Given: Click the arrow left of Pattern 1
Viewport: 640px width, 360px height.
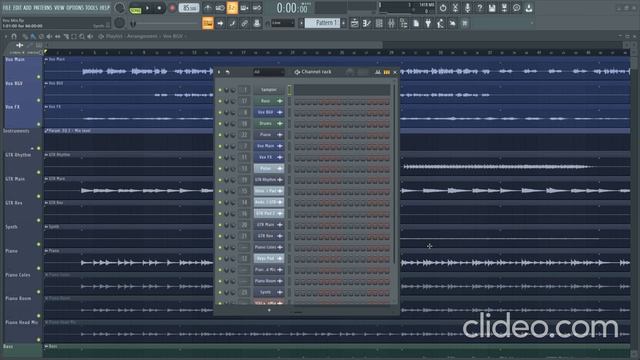Looking at the screenshot, I should click(301, 23).
